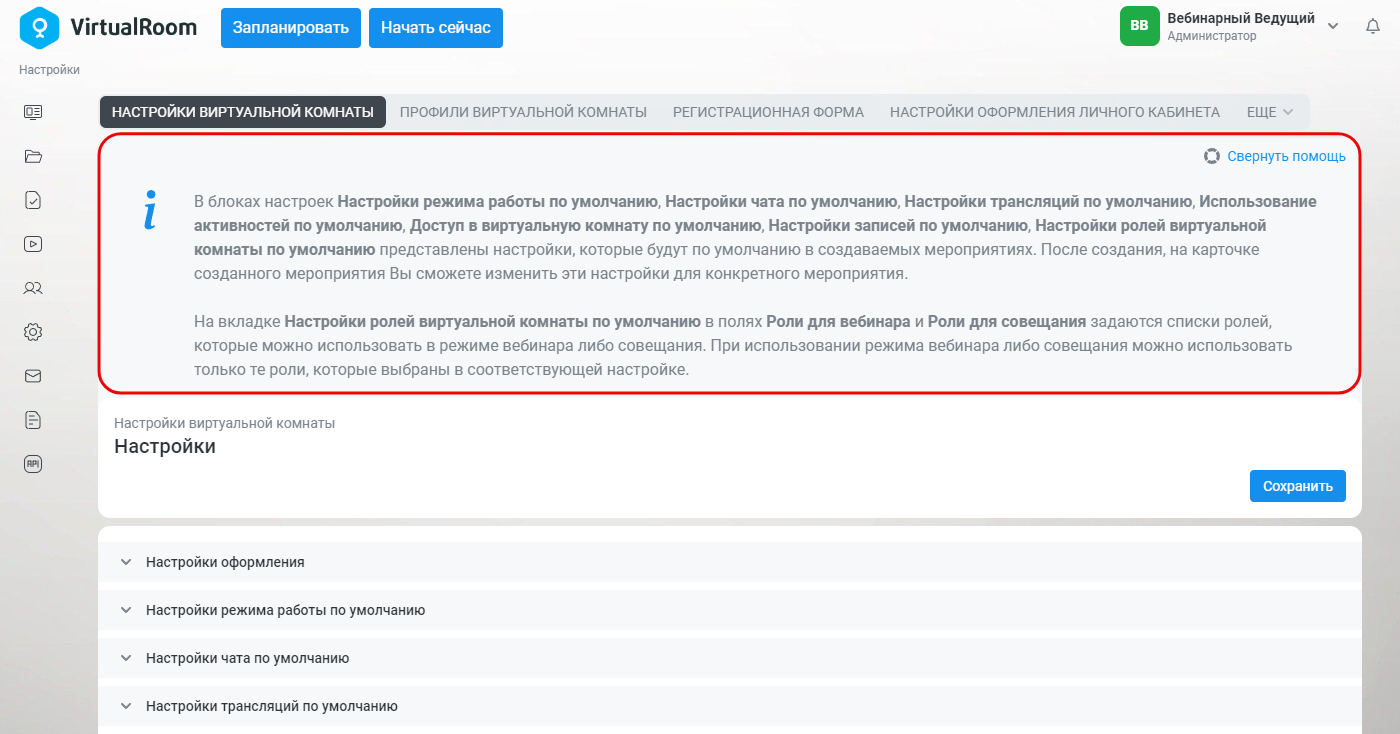Viewport: 1400px width, 734px height.
Task: Open the checked document icon in sidebar
Action: point(33,200)
